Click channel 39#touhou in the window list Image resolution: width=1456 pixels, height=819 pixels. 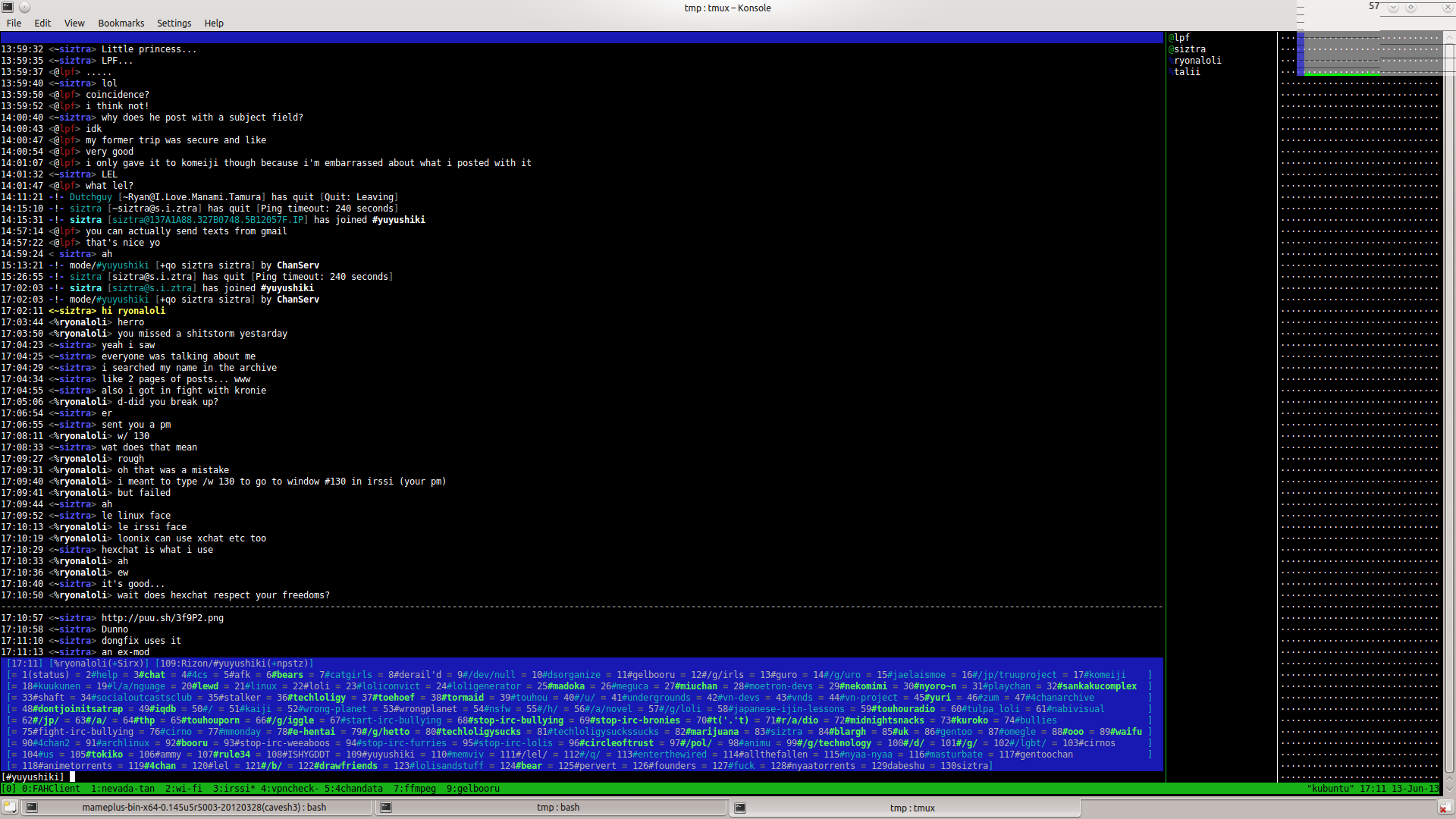[x=523, y=698]
